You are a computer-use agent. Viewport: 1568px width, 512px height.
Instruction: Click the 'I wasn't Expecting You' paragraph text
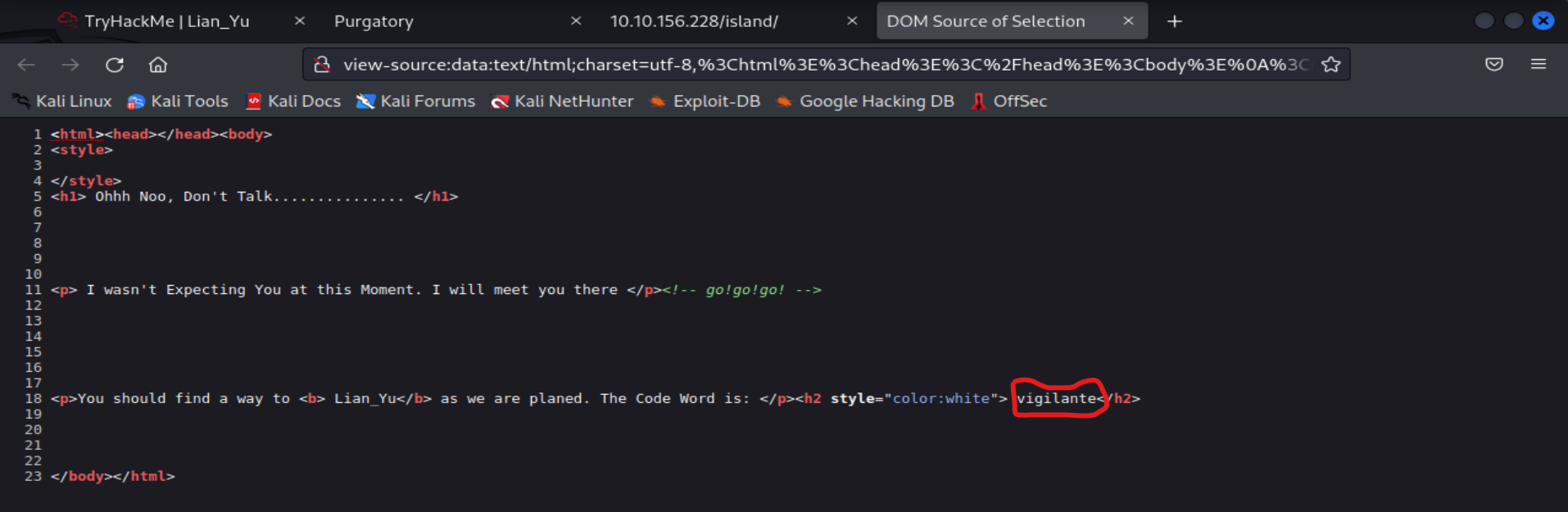352,290
